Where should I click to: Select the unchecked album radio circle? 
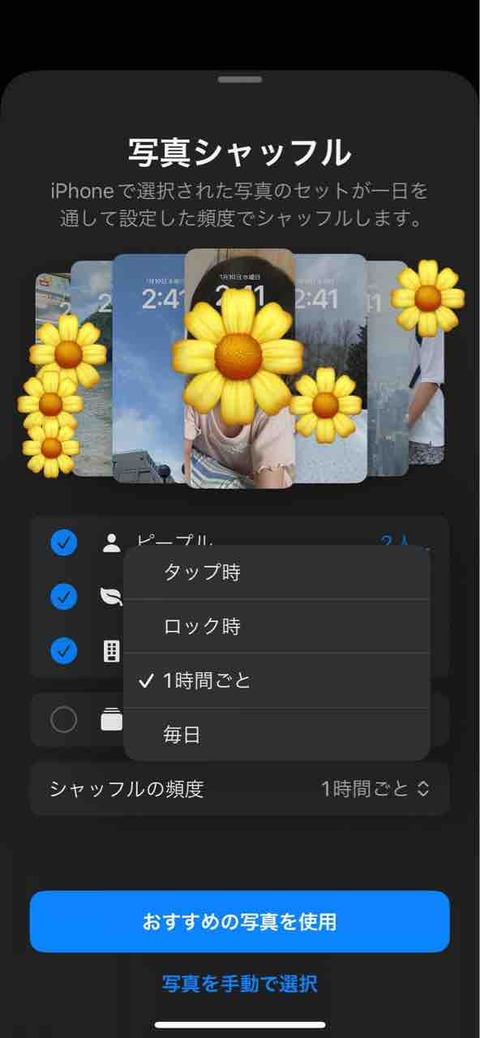click(x=64, y=720)
